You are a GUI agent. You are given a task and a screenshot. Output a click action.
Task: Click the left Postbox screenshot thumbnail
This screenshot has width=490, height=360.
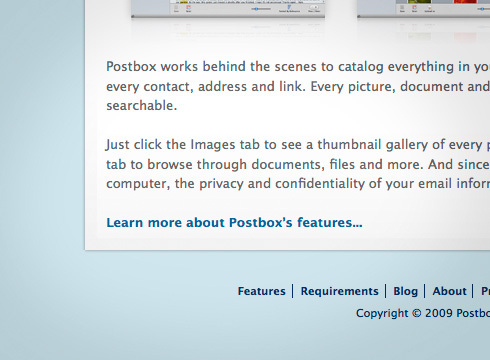(228, 8)
